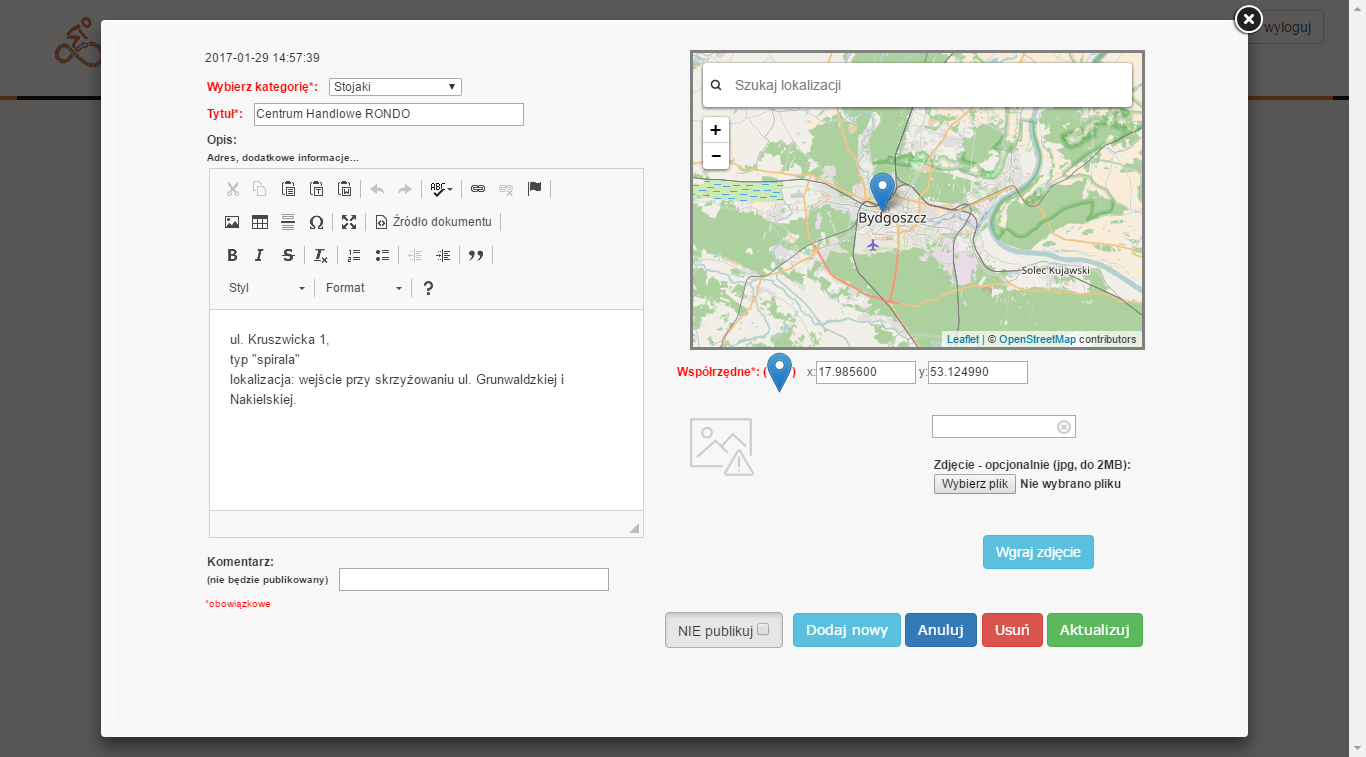The height and width of the screenshot is (757, 1366).
Task: Click the Szukaj lokalizacji search field
Action: pyautogui.click(x=930, y=85)
